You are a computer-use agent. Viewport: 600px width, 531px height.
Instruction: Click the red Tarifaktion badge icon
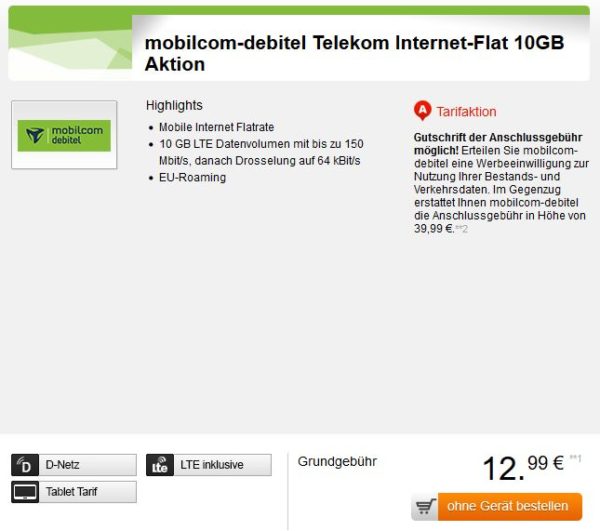[423, 111]
